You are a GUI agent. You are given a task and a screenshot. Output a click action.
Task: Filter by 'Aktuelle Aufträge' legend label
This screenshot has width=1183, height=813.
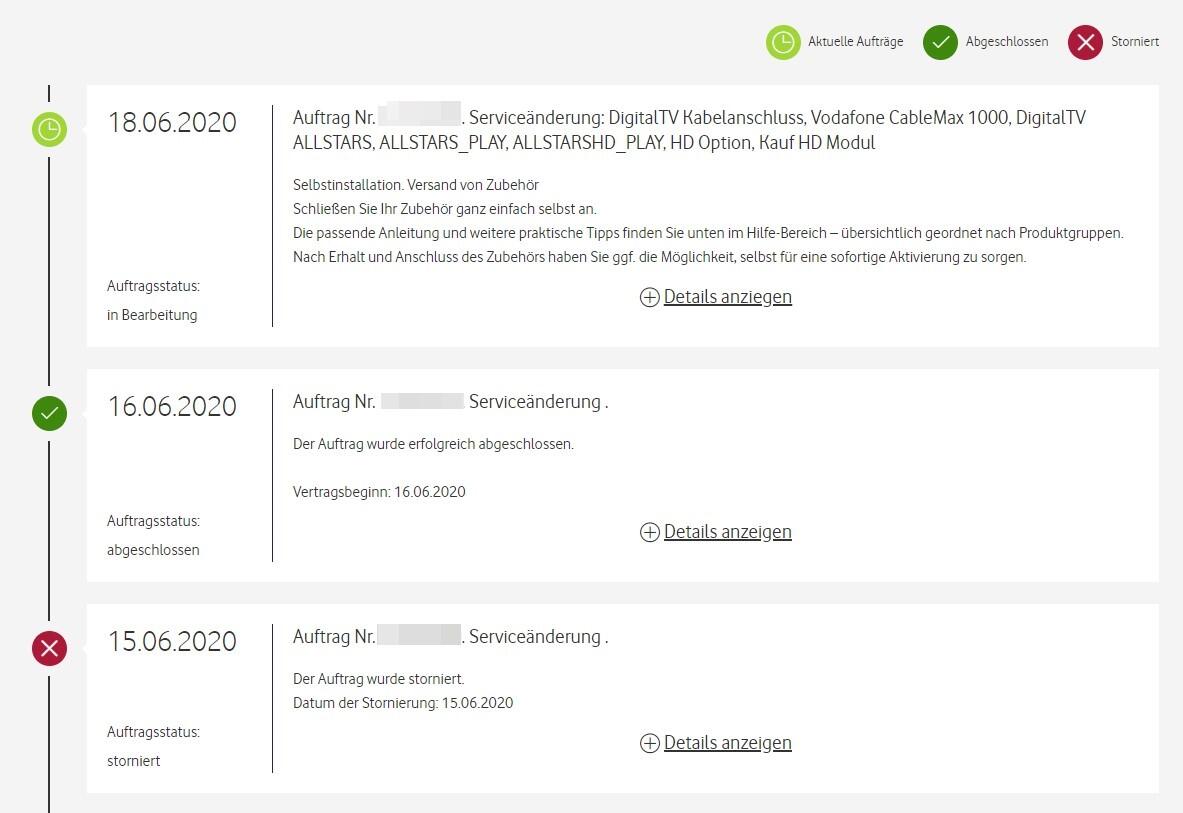coord(855,42)
